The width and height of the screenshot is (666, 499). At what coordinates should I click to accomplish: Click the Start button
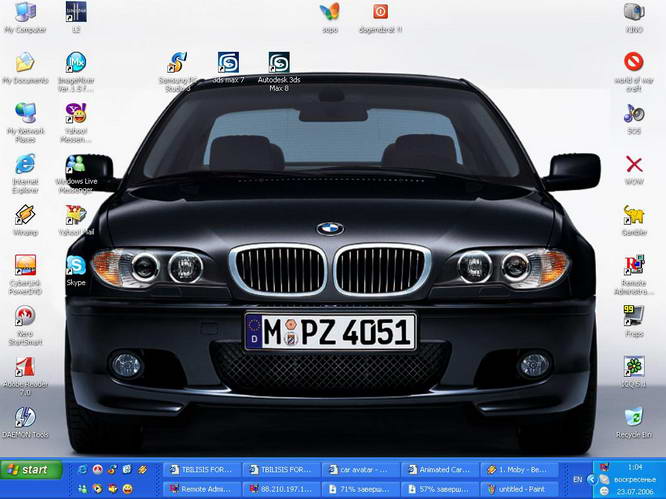point(31,470)
